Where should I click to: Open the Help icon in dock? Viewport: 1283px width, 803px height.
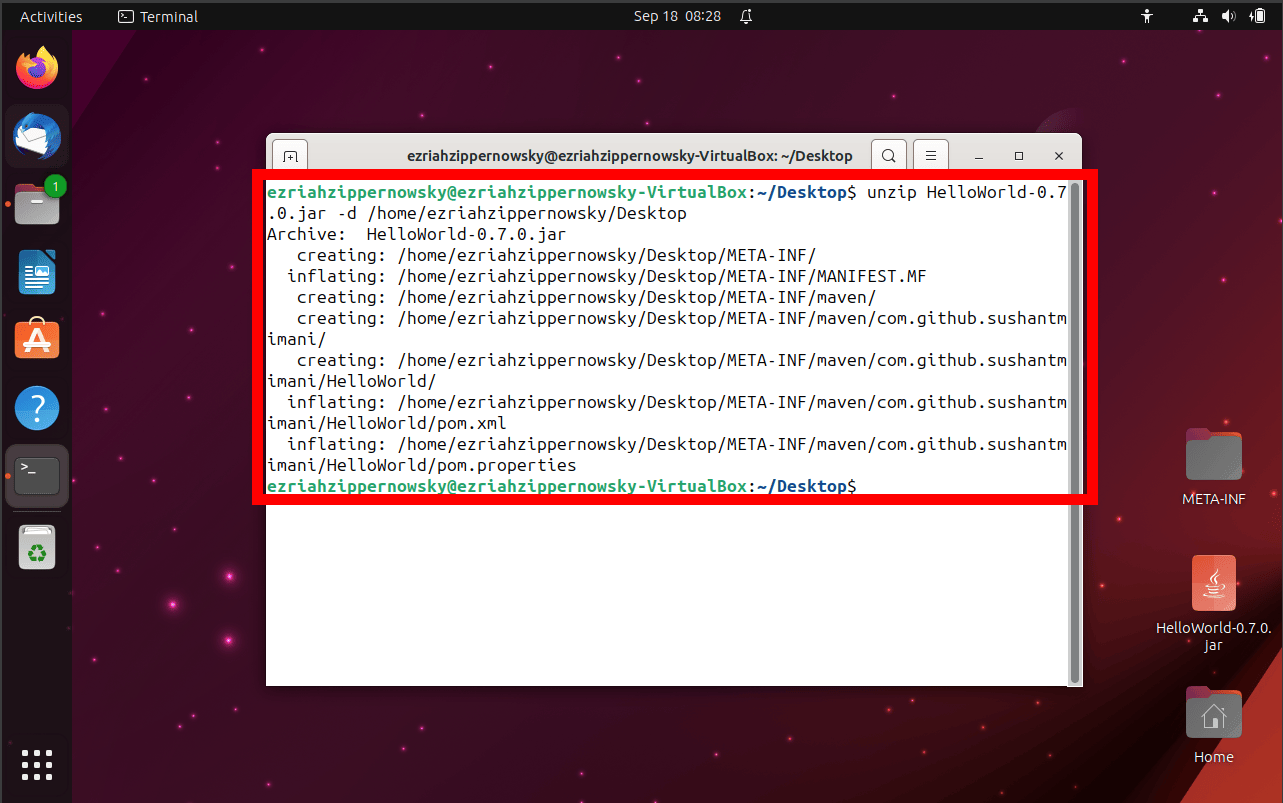(37, 408)
